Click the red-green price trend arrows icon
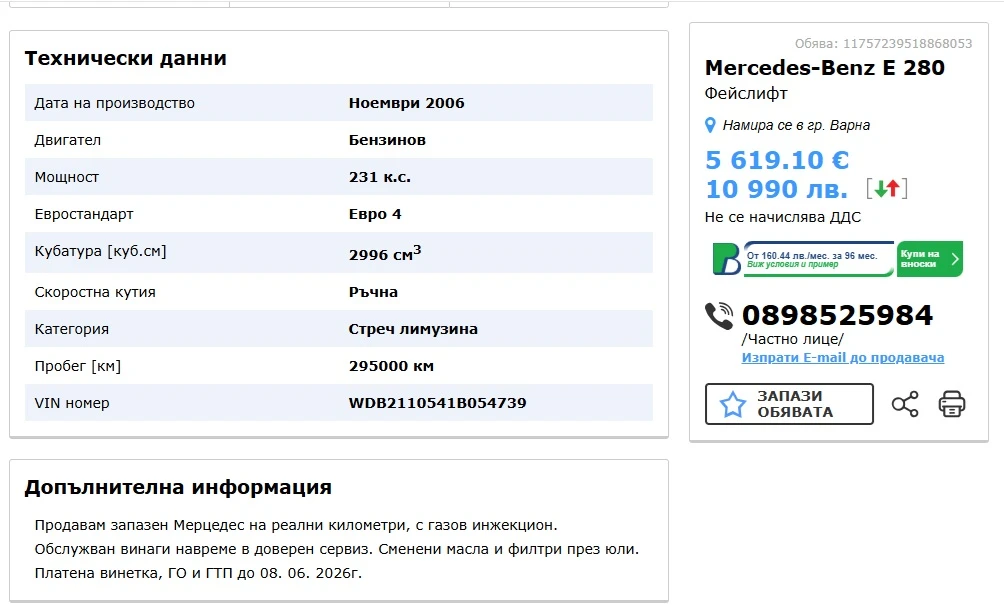The image size is (1004, 610). pyautogui.click(x=887, y=186)
